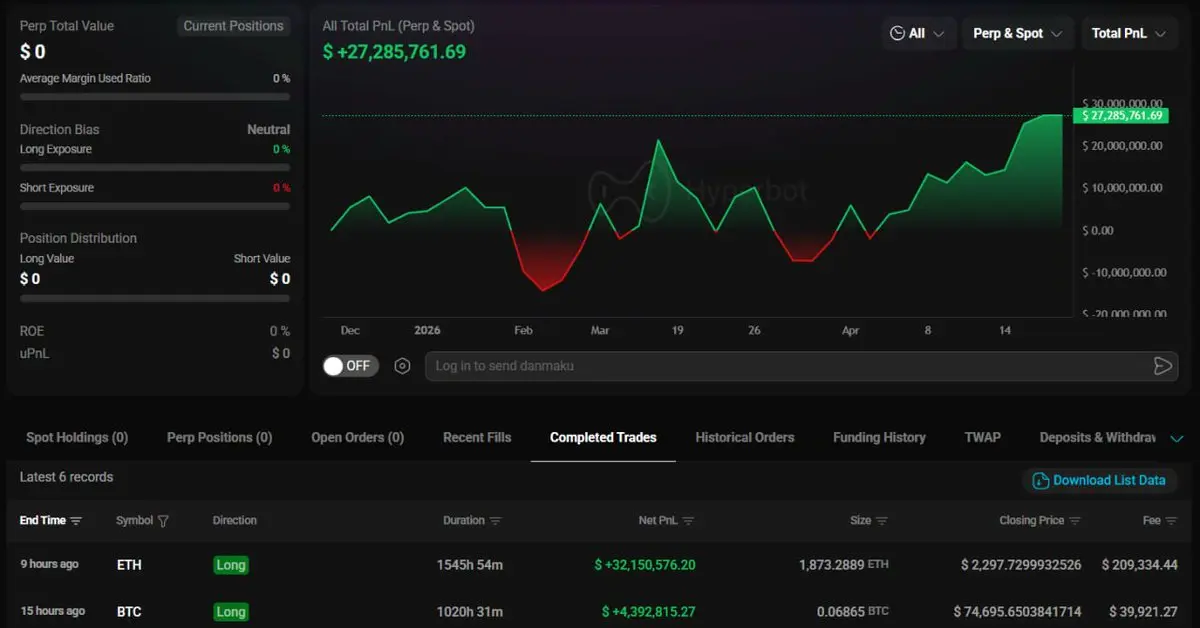Click the ETH Long tag
Screen dimensions: 1200x628
[230, 565]
